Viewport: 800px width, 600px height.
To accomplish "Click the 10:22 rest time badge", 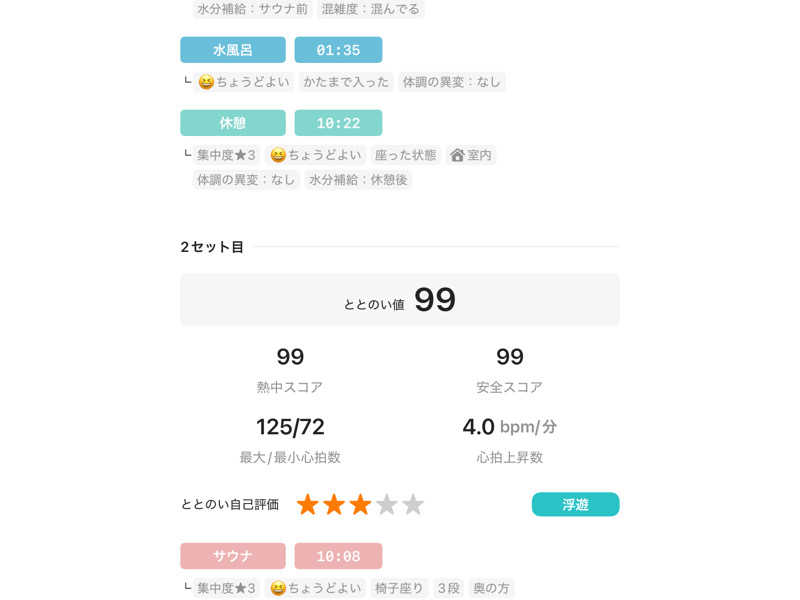I will (x=338, y=123).
